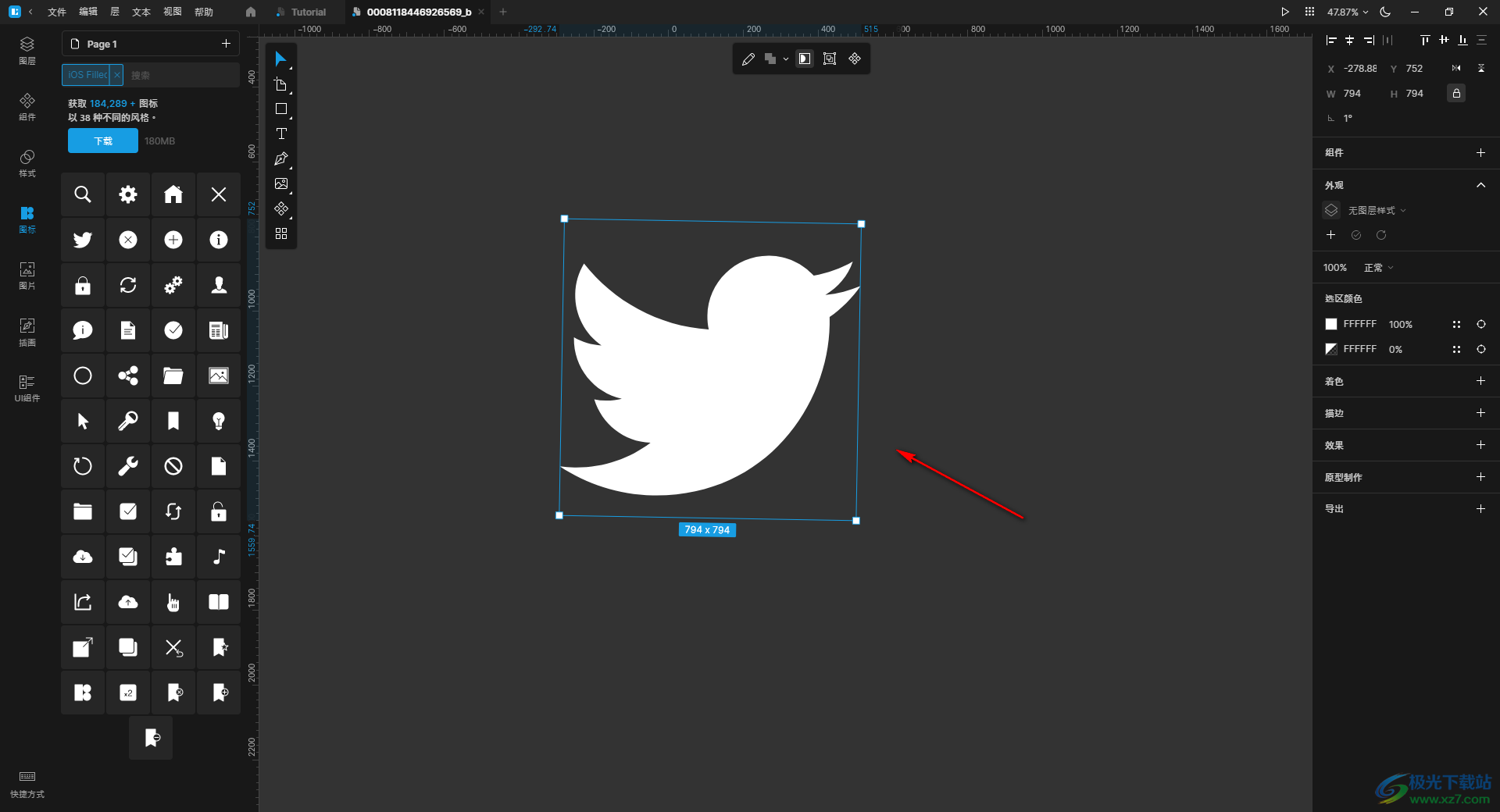Add a 着色 fill with plus
This screenshot has height=812, width=1500.
pyautogui.click(x=1480, y=381)
